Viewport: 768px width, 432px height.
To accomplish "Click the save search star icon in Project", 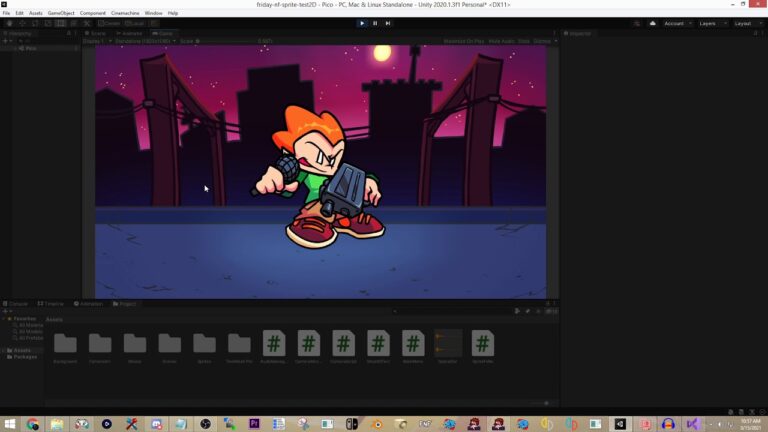I will pos(538,311).
